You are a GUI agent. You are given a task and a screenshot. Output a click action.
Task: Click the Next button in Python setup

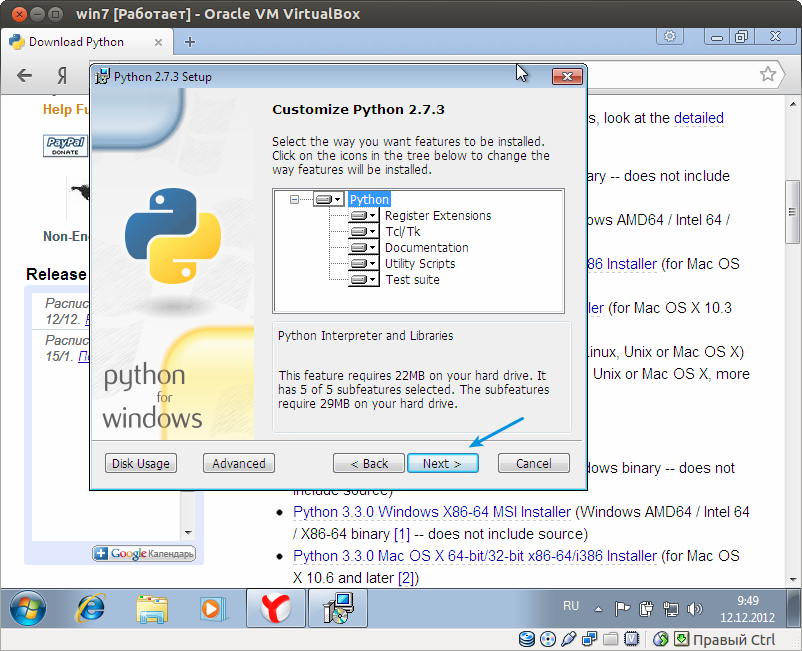tap(442, 463)
